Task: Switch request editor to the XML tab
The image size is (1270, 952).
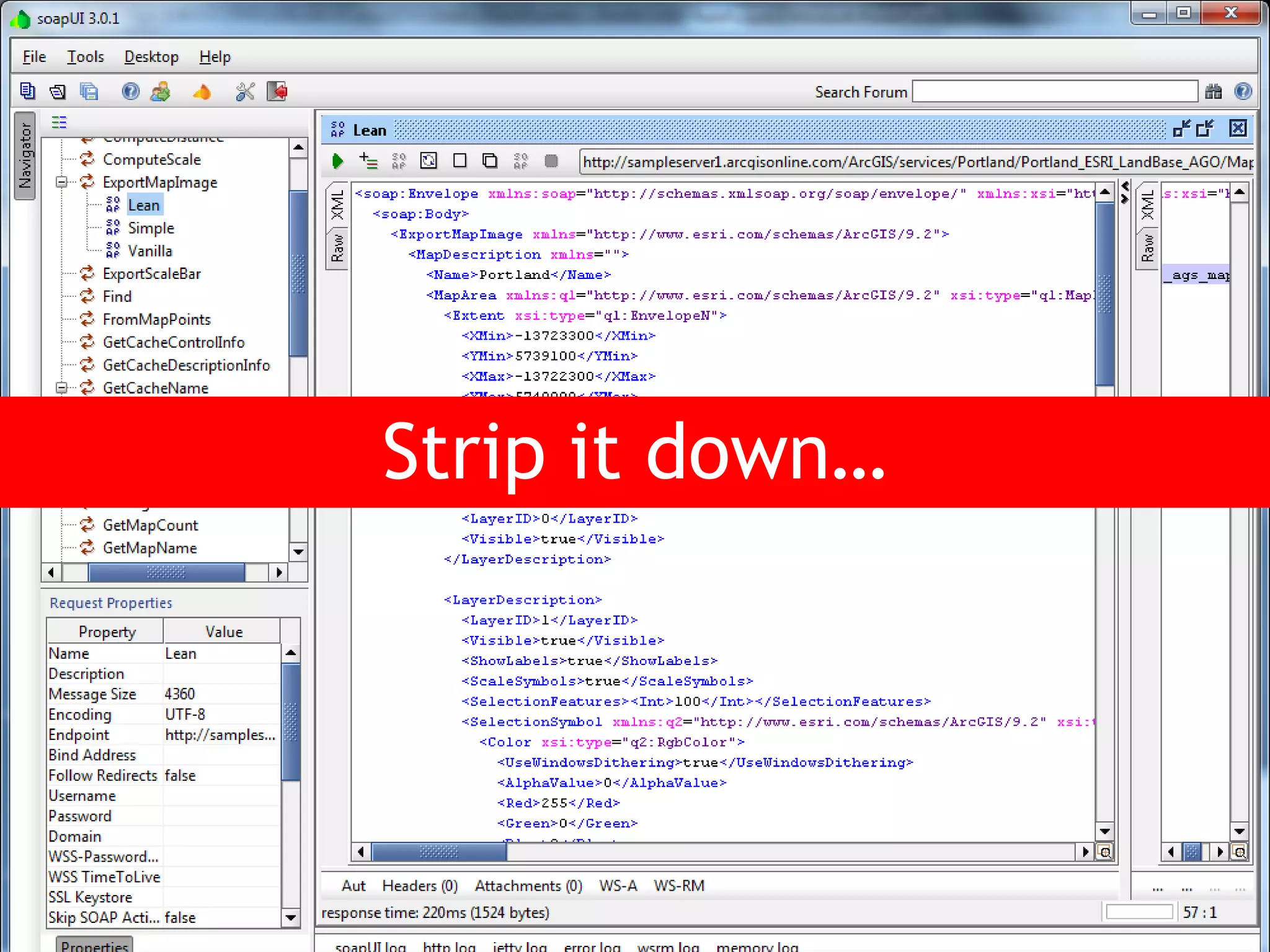Action: pos(337,205)
